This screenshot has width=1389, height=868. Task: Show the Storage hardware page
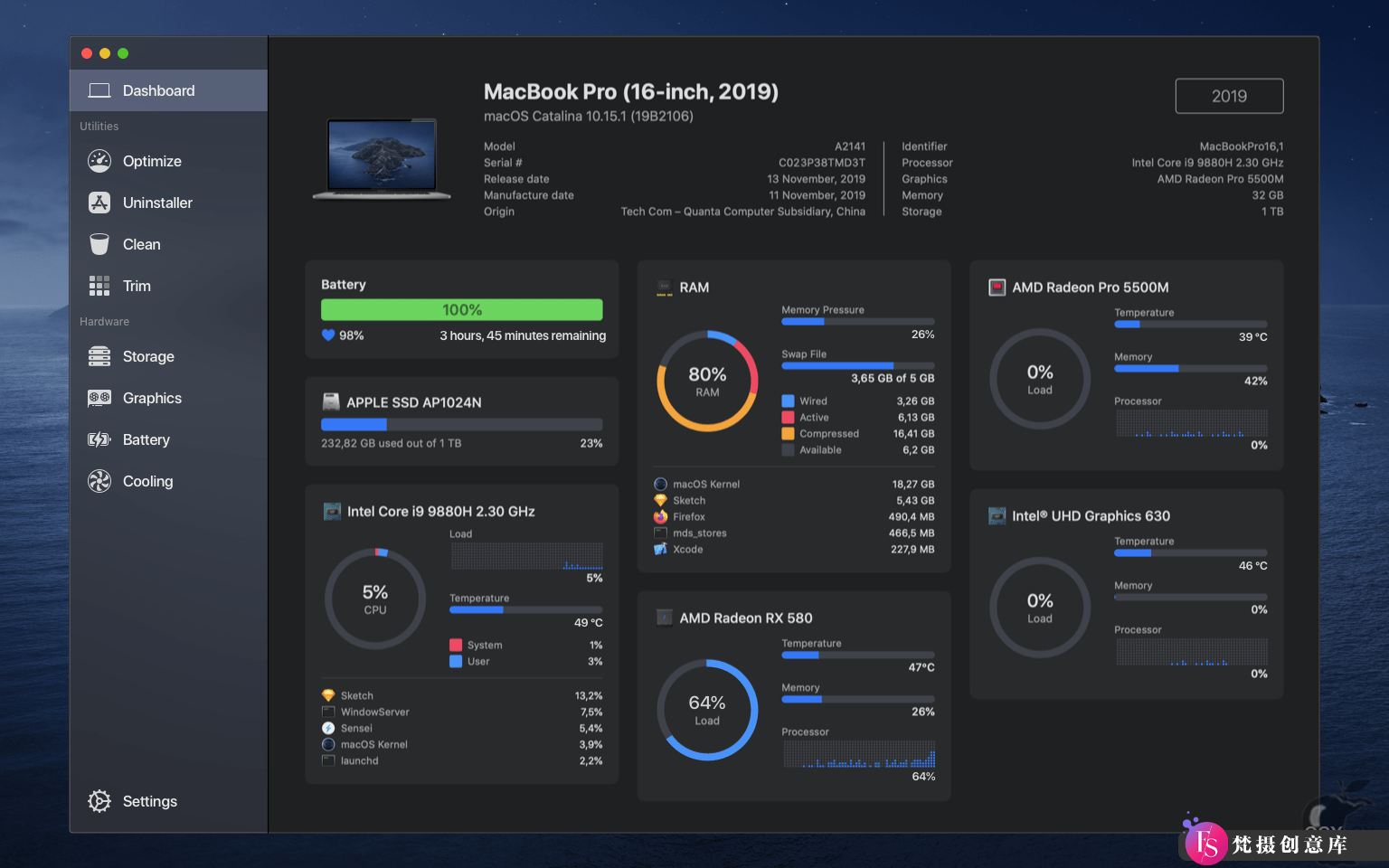(168, 356)
